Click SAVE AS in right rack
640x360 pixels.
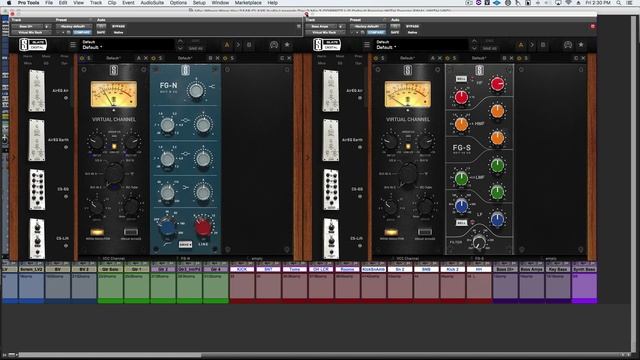click(x=489, y=49)
